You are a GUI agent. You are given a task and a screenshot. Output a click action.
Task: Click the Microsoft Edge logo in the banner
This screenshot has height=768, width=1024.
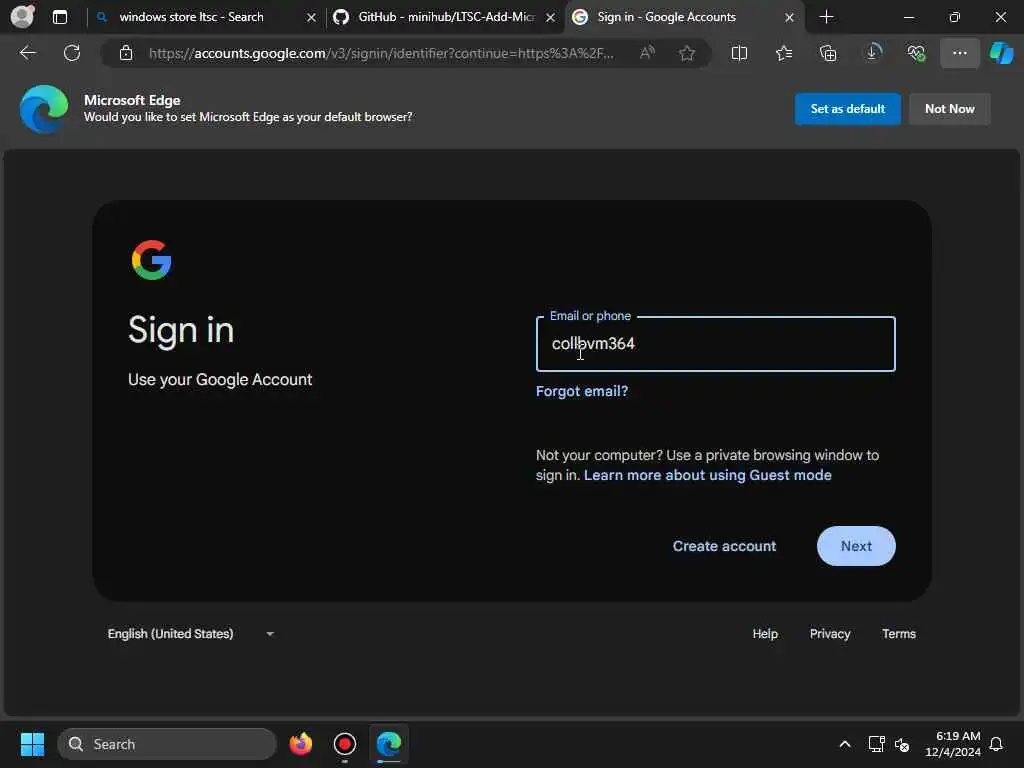pyautogui.click(x=44, y=108)
